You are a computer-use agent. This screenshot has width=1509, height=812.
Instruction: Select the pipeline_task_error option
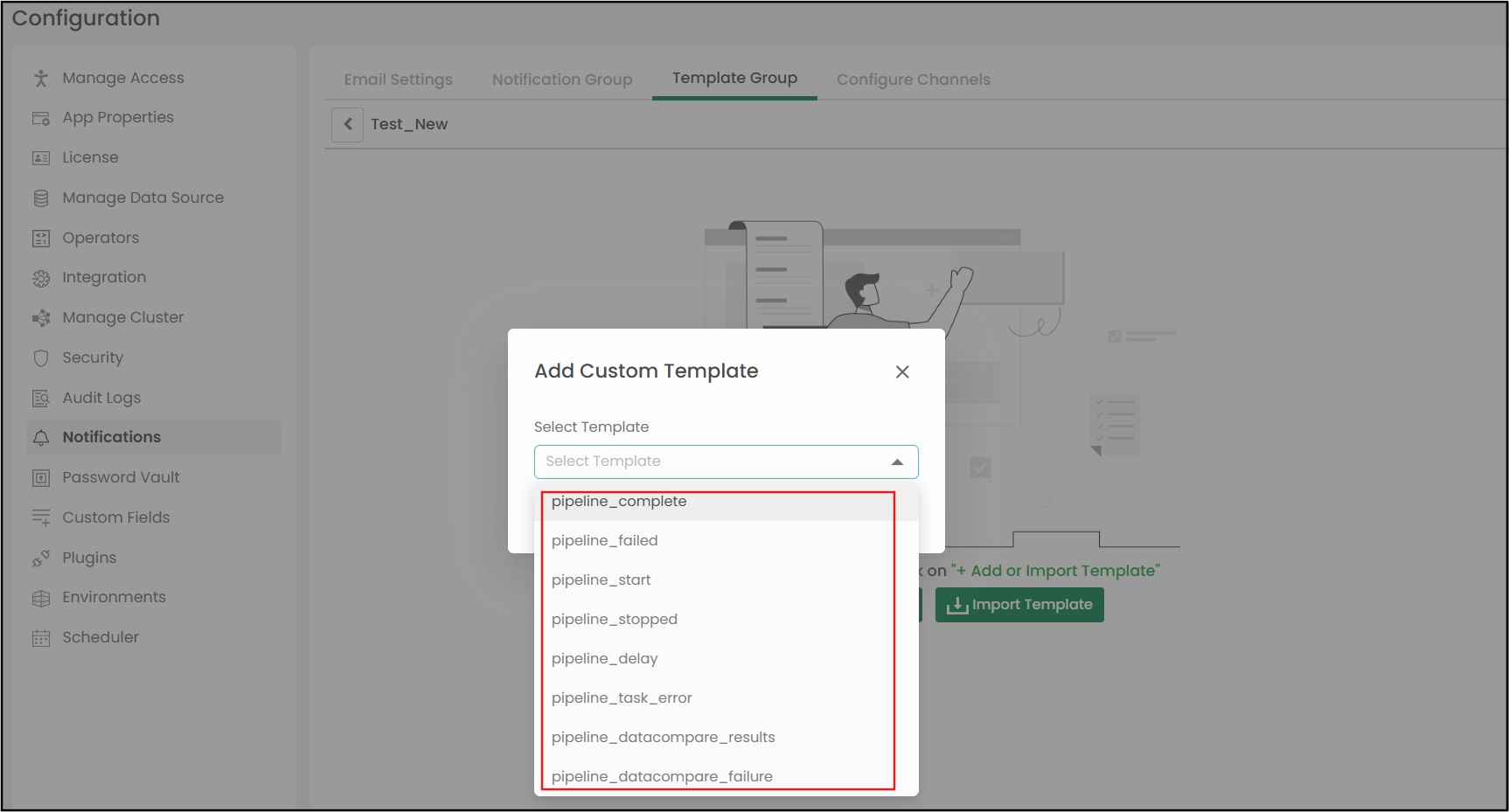click(x=622, y=698)
